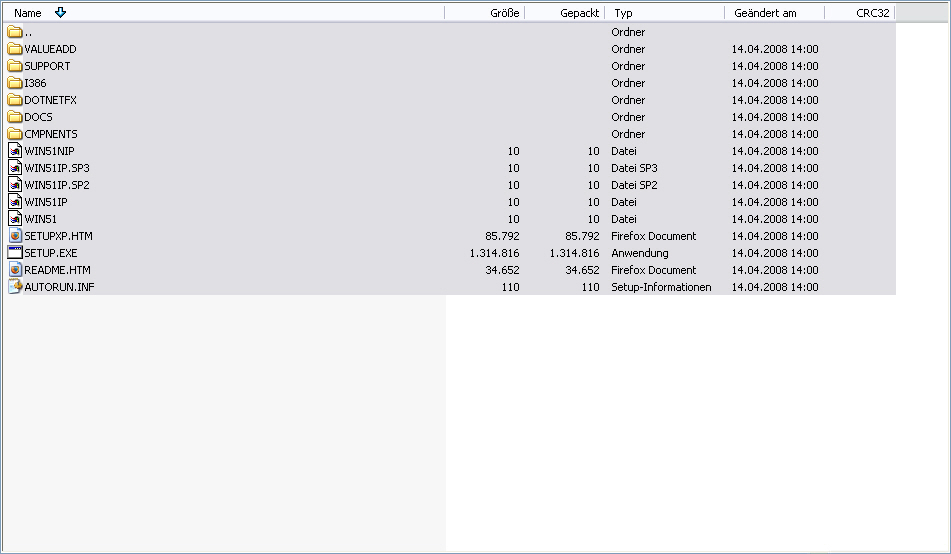Click the 'Datei SP3' type cell
This screenshot has width=951, height=554.
[x=634, y=168]
